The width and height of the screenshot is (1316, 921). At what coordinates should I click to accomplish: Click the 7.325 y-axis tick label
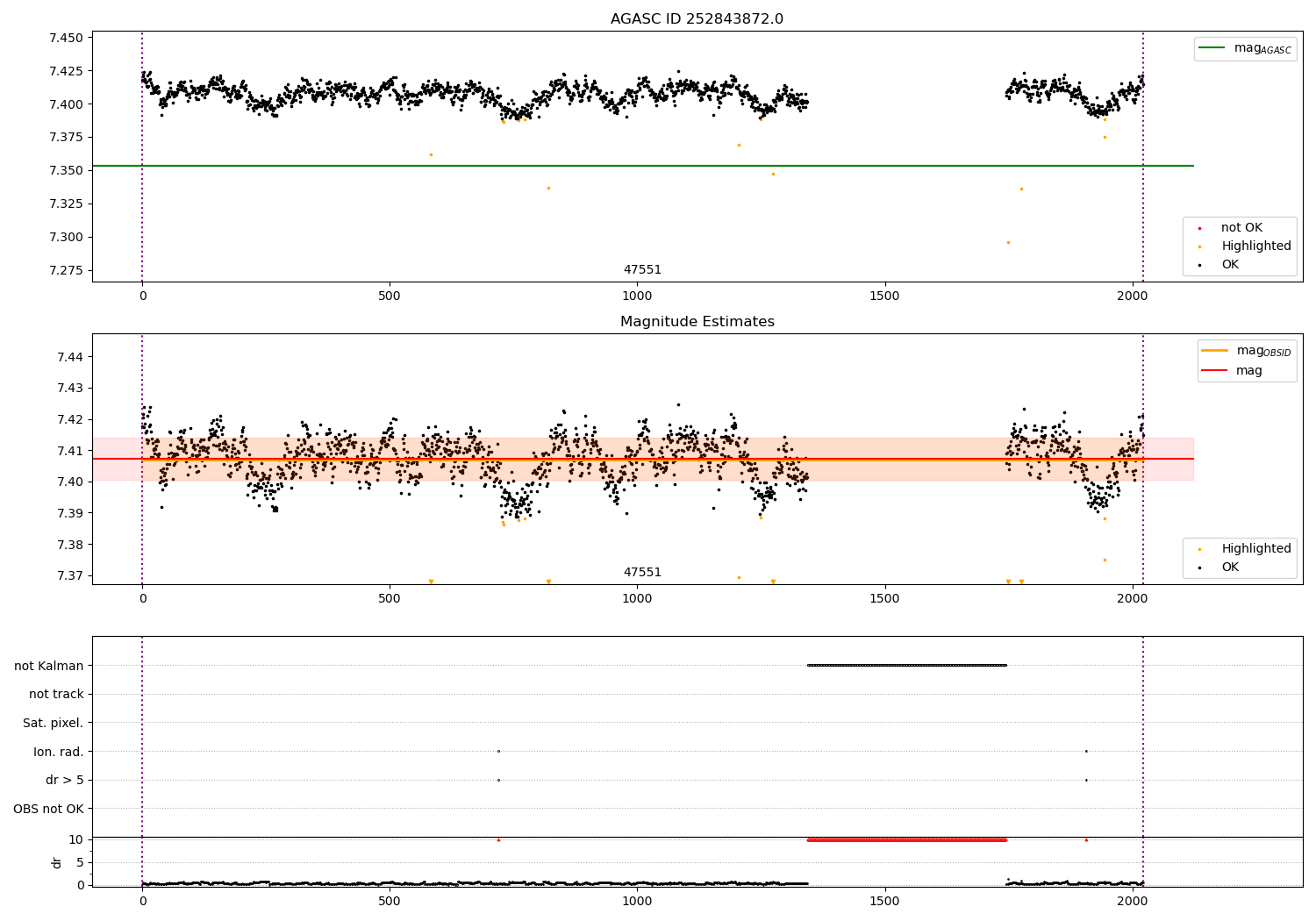[66, 204]
